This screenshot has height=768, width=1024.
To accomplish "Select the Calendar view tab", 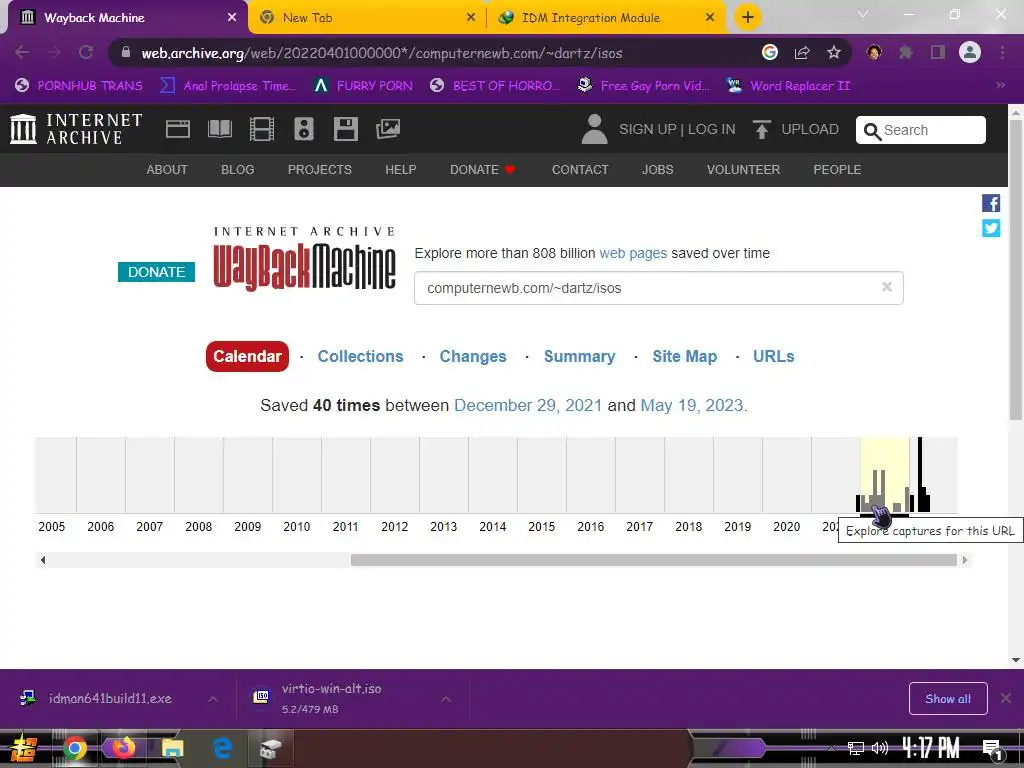I will (247, 356).
